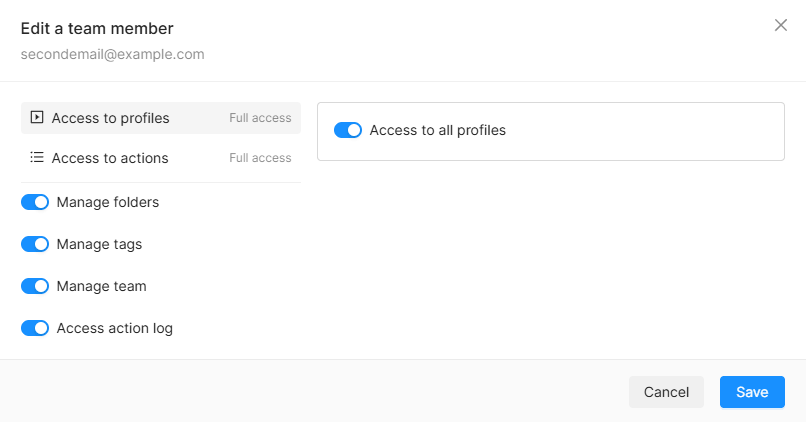Screen dimensions: 806x422
Task: Switch off Access action log toggle
Action: 35,328
